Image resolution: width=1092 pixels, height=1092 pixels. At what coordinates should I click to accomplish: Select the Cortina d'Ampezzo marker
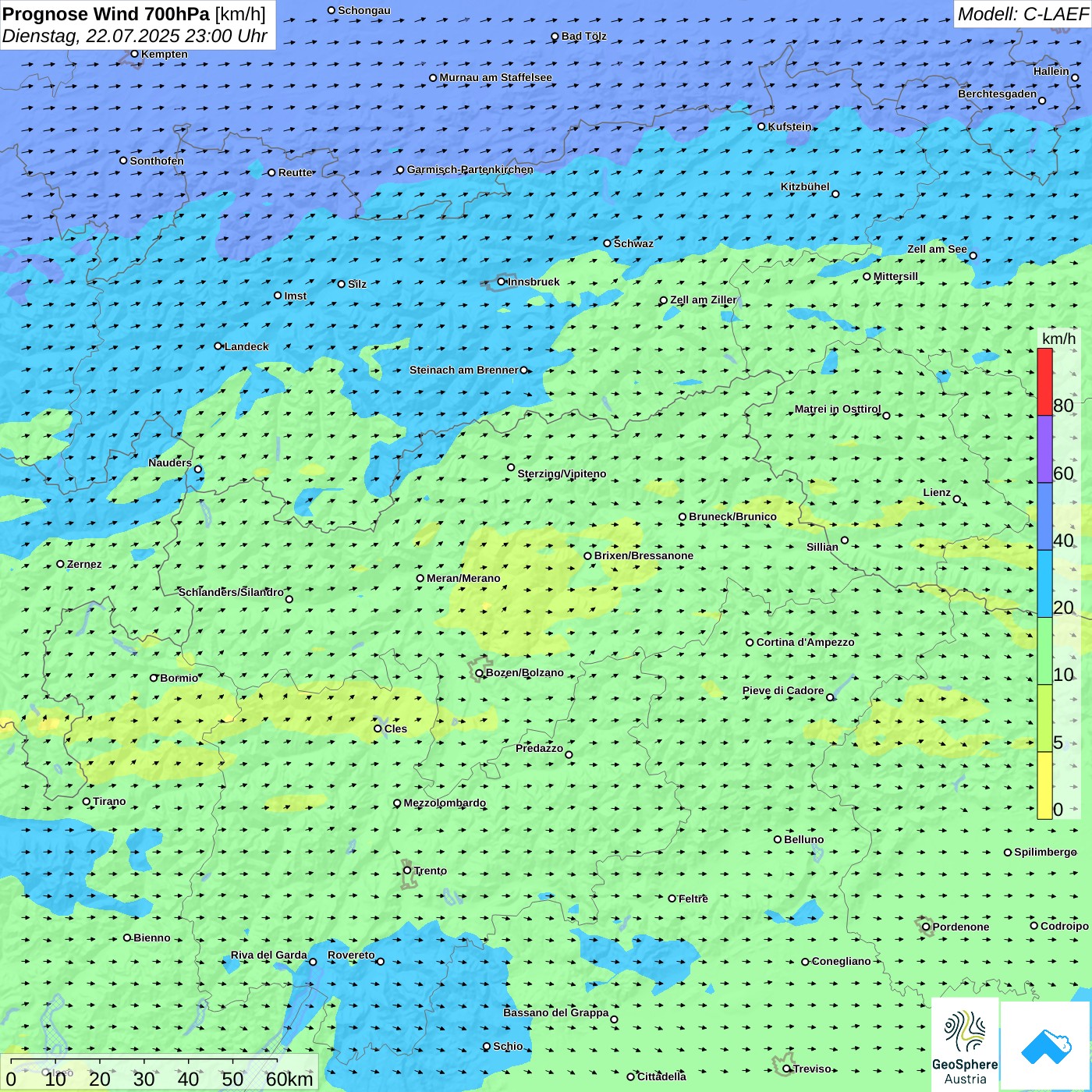750,643
